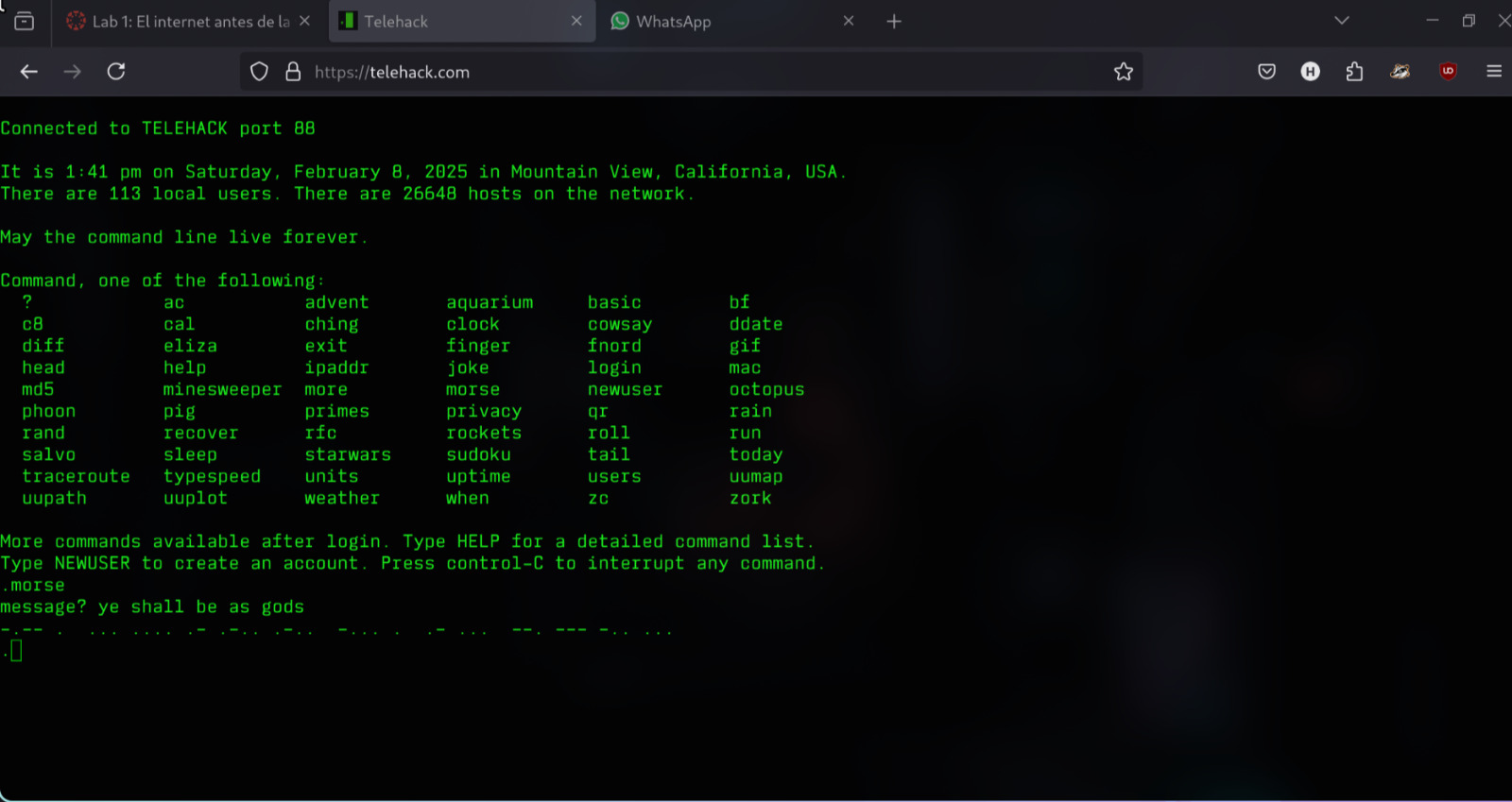Open the Extensions puzzle-piece menu
This screenshot has height=802, width=1512.
point(1354,72)
